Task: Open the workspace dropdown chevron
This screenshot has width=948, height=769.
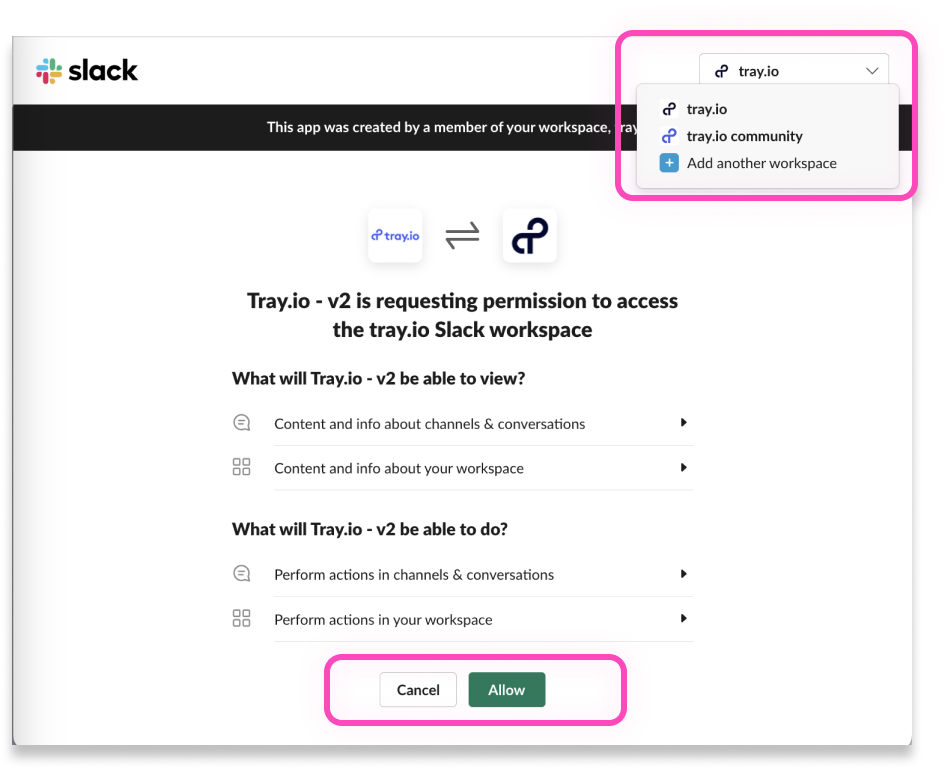Action: pos(869,70)
